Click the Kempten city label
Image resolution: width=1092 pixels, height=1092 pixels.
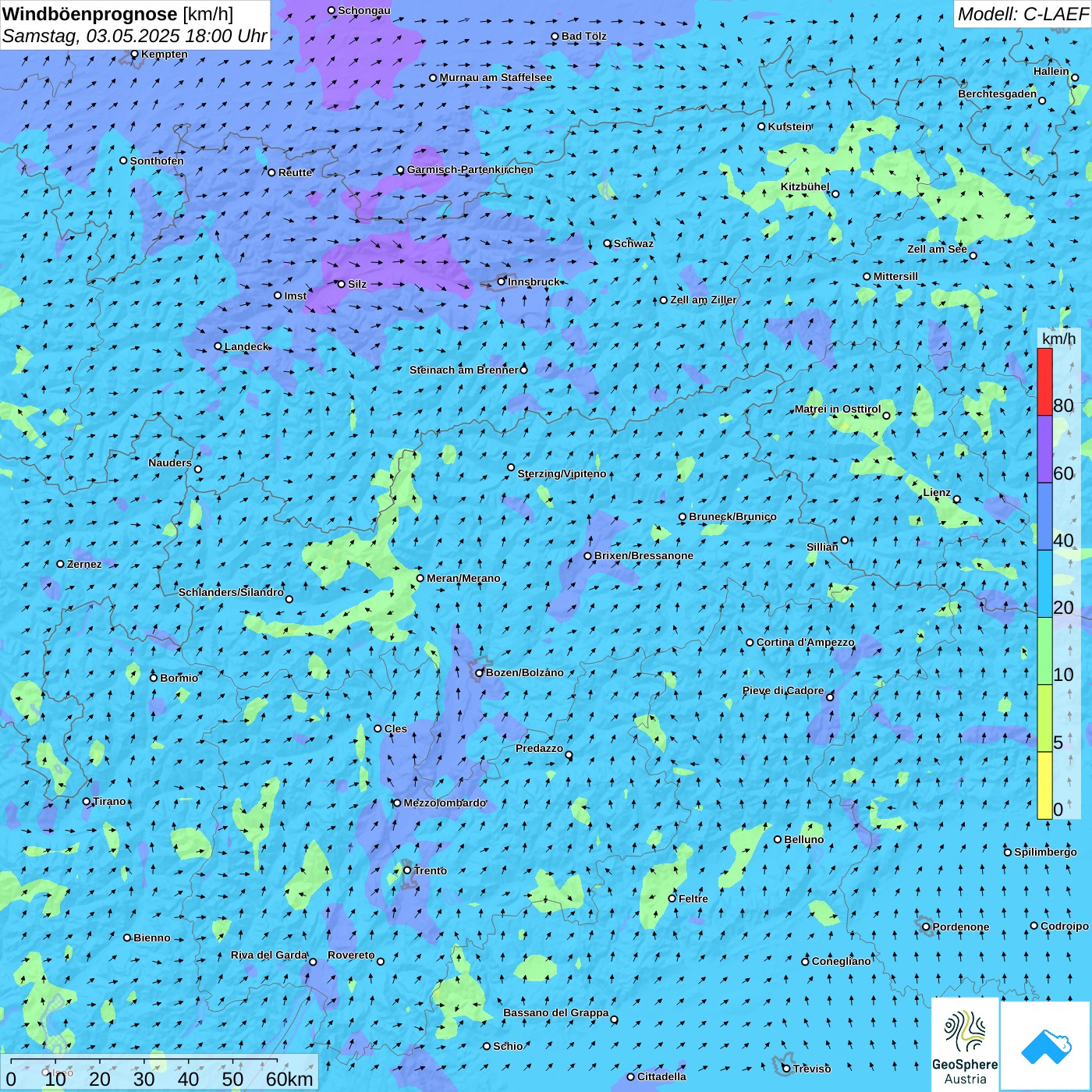[165, 54]
